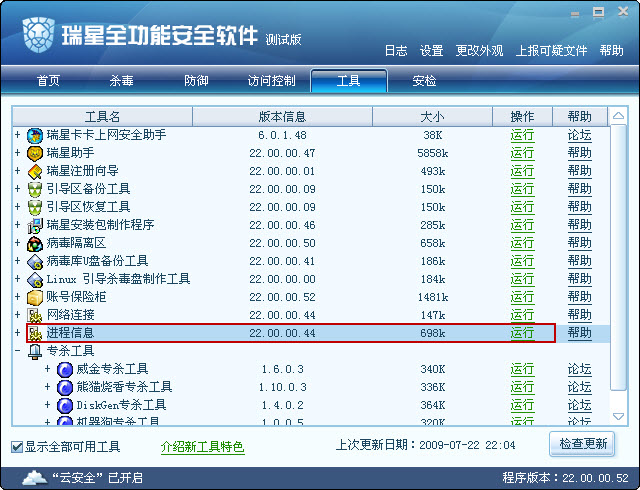Image resolution: width=640 pixels, height=490 pixels.
Task: Click the 病毒隔离区 icon
Action: point(35,244)
